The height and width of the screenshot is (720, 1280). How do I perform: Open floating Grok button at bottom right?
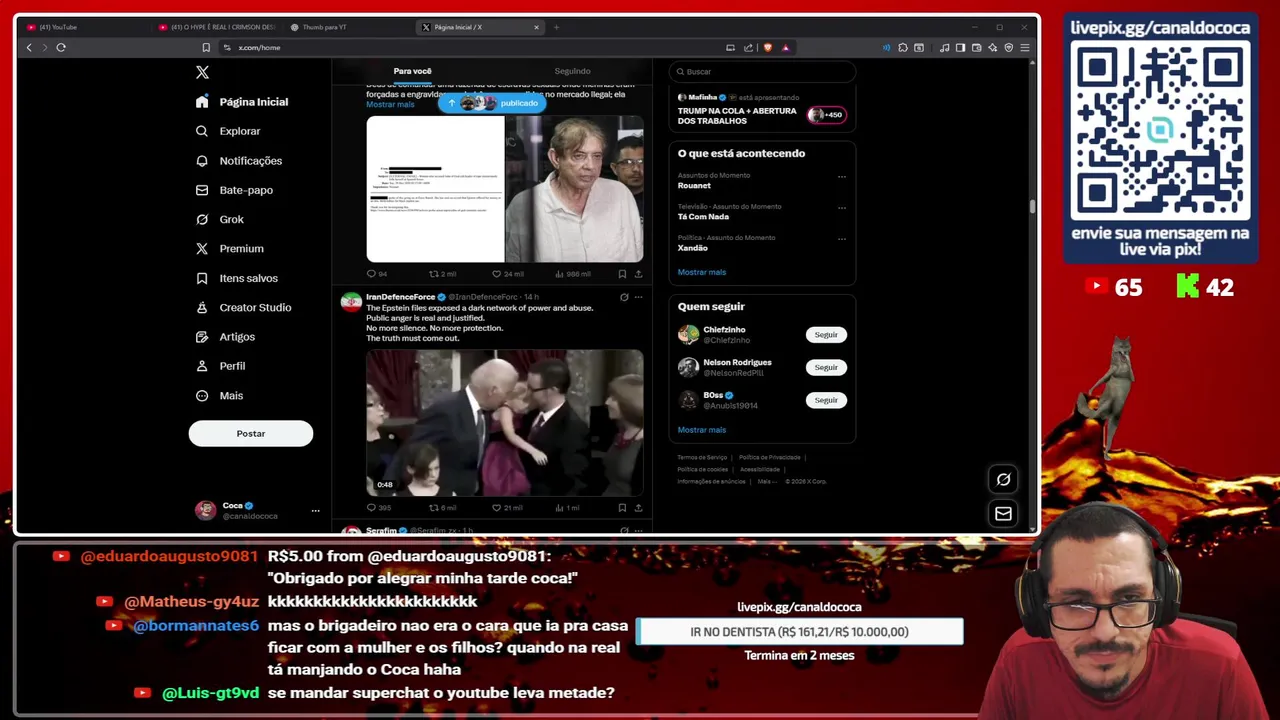[1003, 479]
